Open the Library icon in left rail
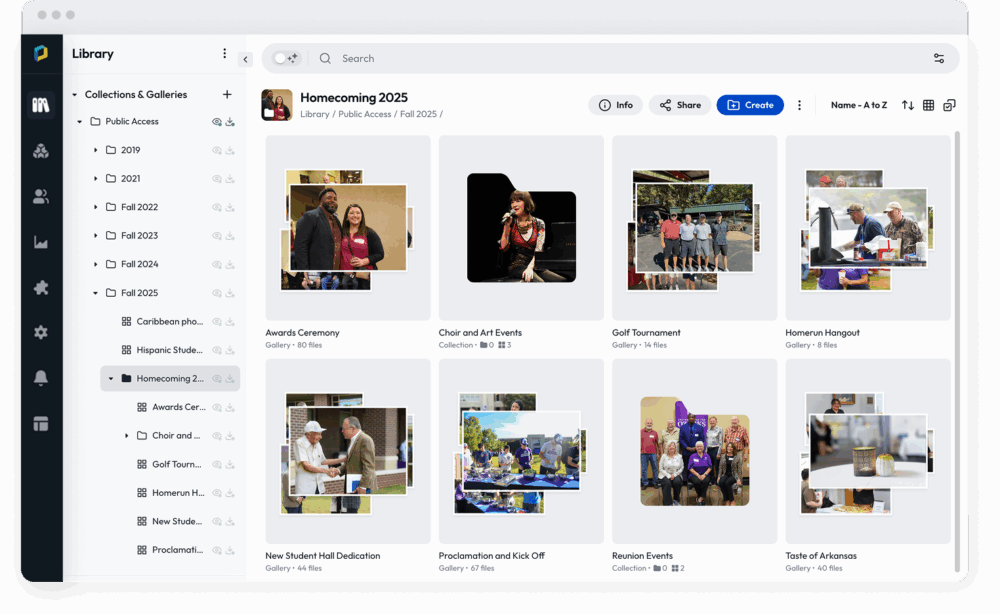This screenshot has height=614, width=1000. 41,105
